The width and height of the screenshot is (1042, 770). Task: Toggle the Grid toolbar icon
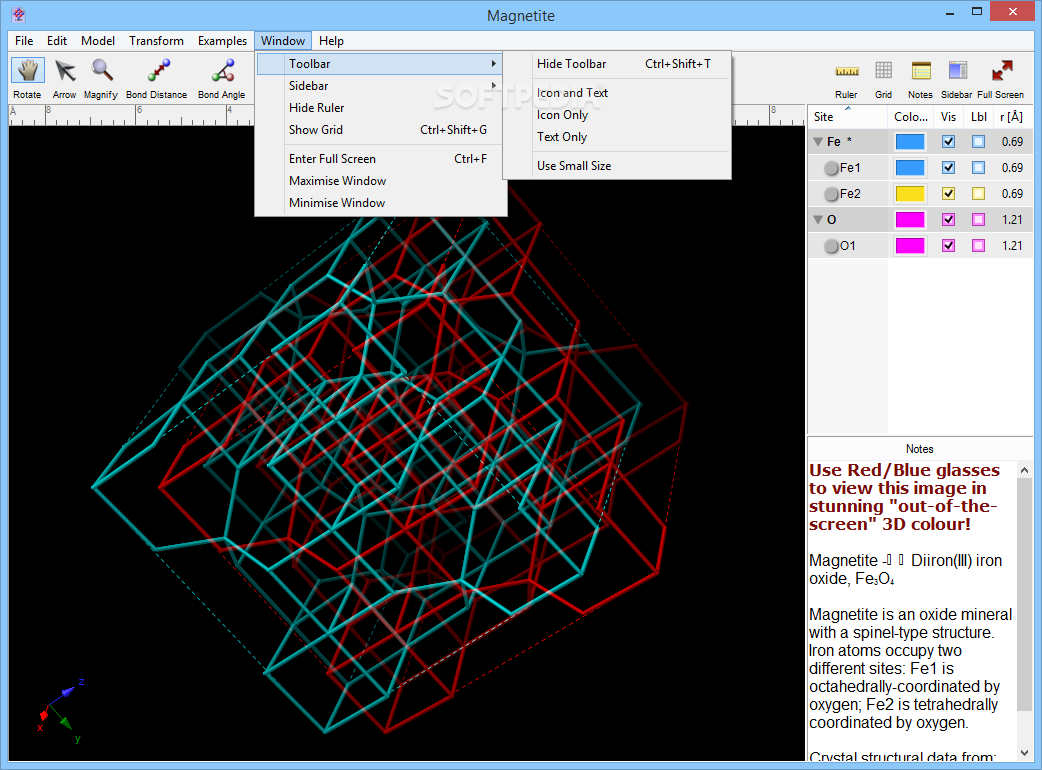883,79
